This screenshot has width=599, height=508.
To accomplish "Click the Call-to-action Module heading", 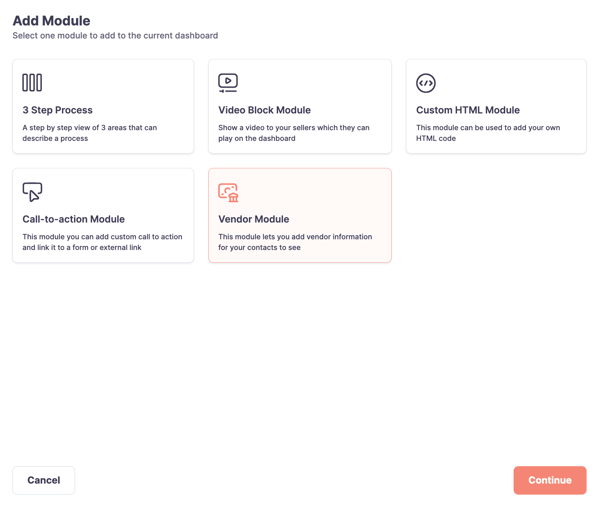I will [73, 219].
